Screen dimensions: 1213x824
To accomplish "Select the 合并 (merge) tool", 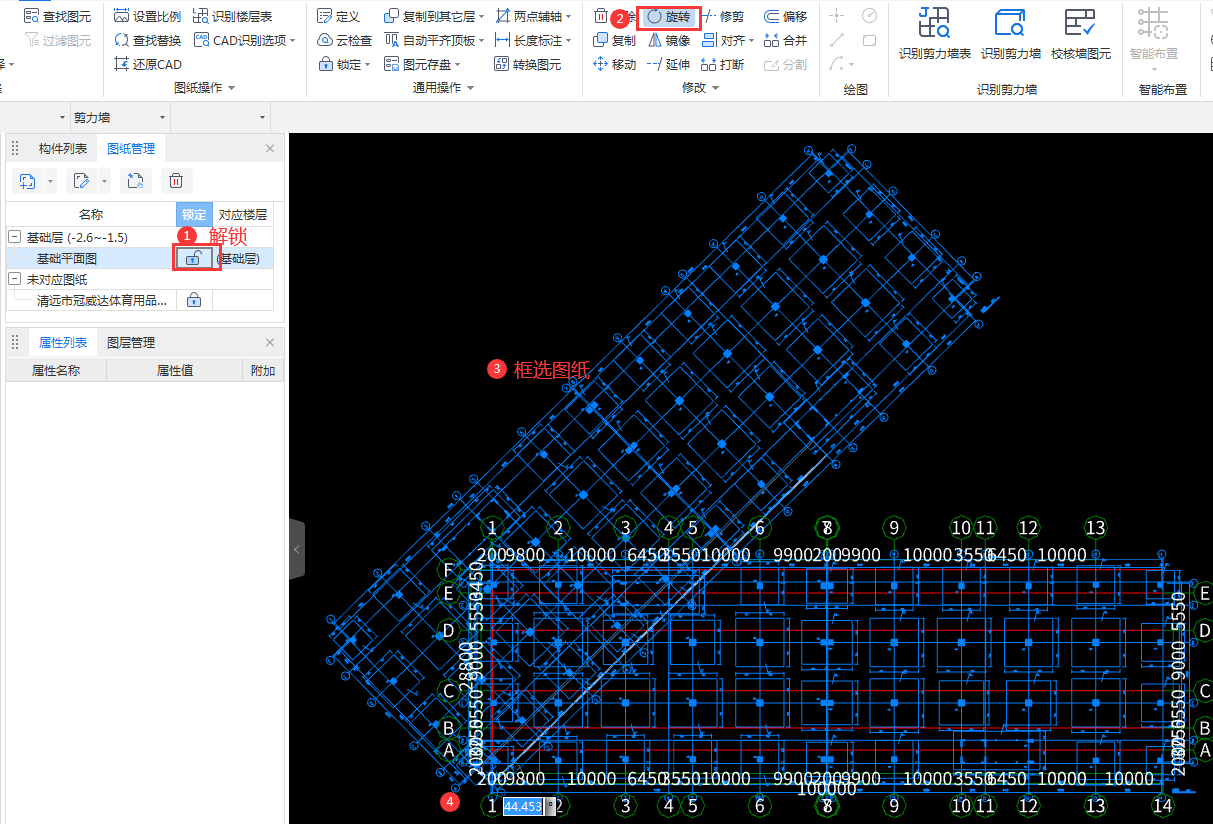I will pos(785,40).
